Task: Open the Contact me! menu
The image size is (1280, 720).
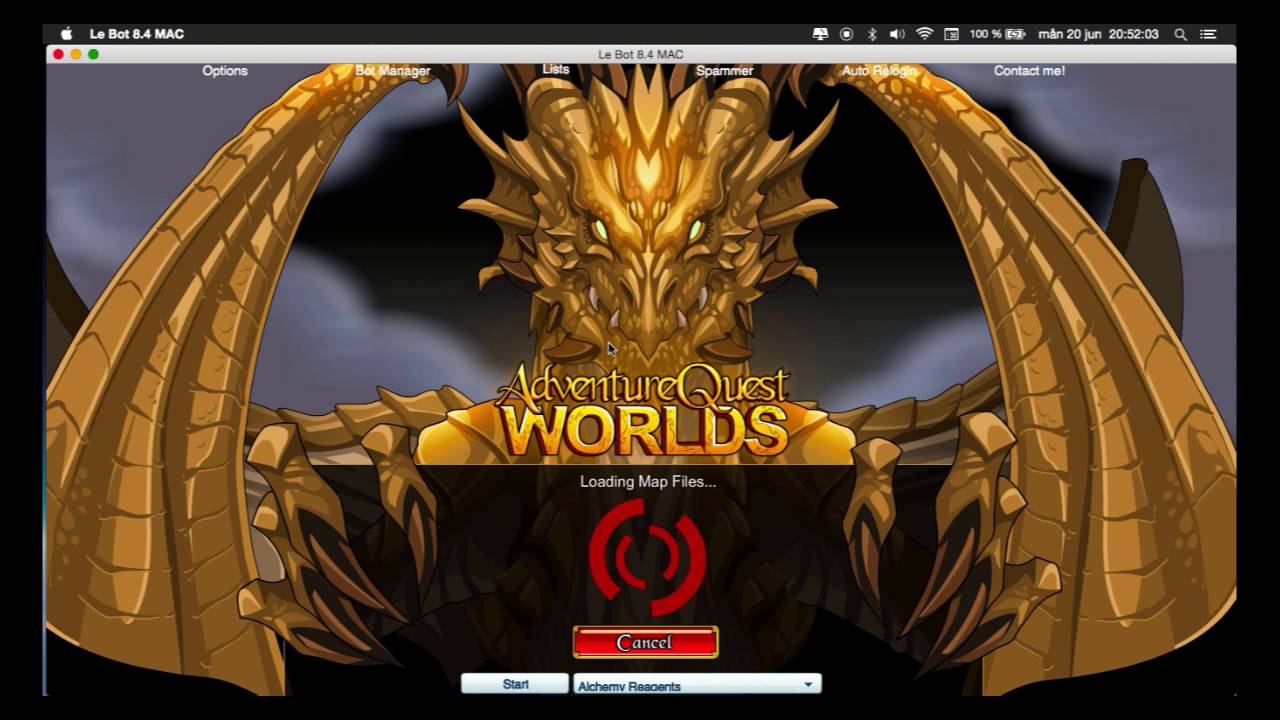Action: point(1029,71)
